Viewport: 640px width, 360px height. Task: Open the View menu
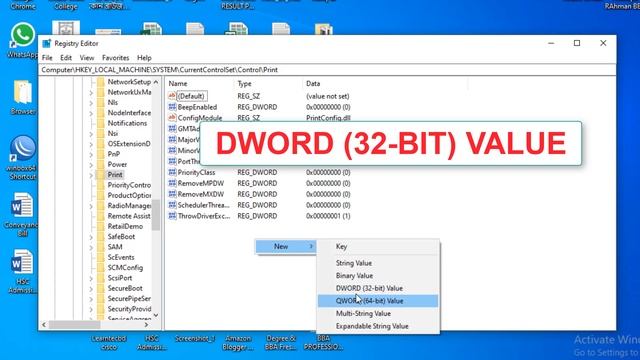(x=87, y=58)
